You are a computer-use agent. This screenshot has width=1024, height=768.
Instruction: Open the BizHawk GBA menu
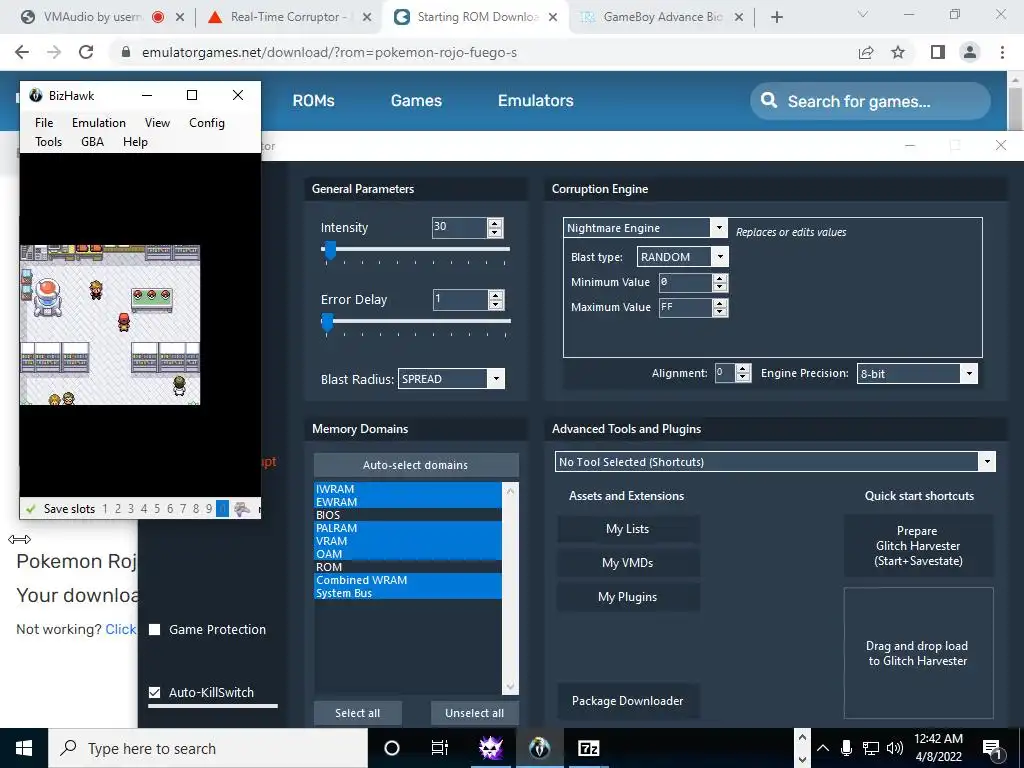(x=93, y=142)
